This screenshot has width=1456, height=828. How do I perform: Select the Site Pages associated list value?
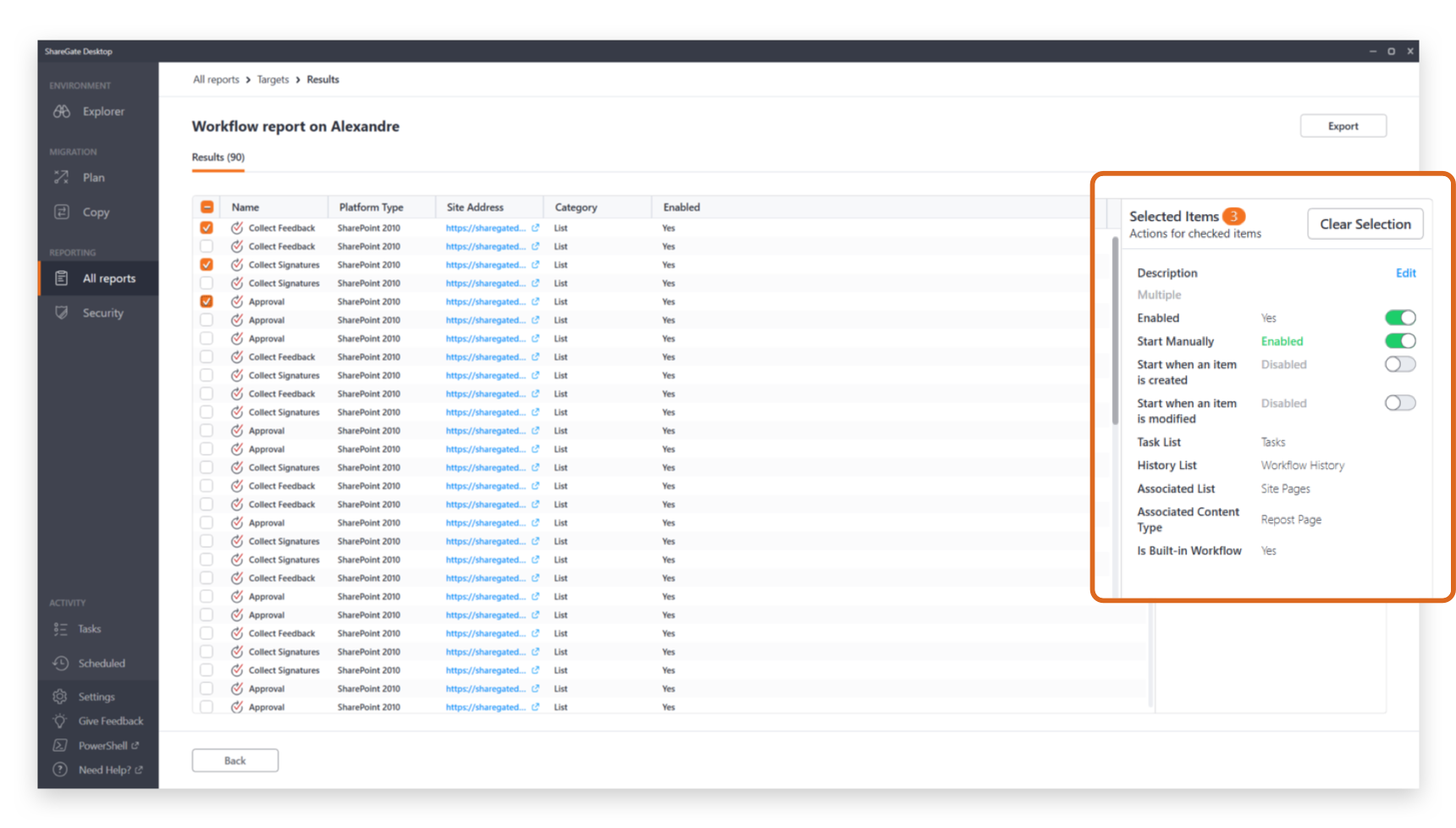[x=1285, y=489]
